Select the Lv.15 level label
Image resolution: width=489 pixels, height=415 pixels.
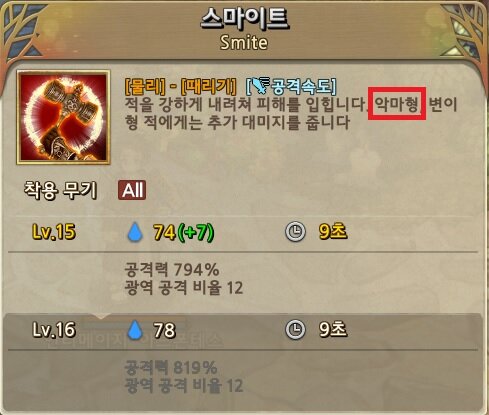[x=54, y=232]
